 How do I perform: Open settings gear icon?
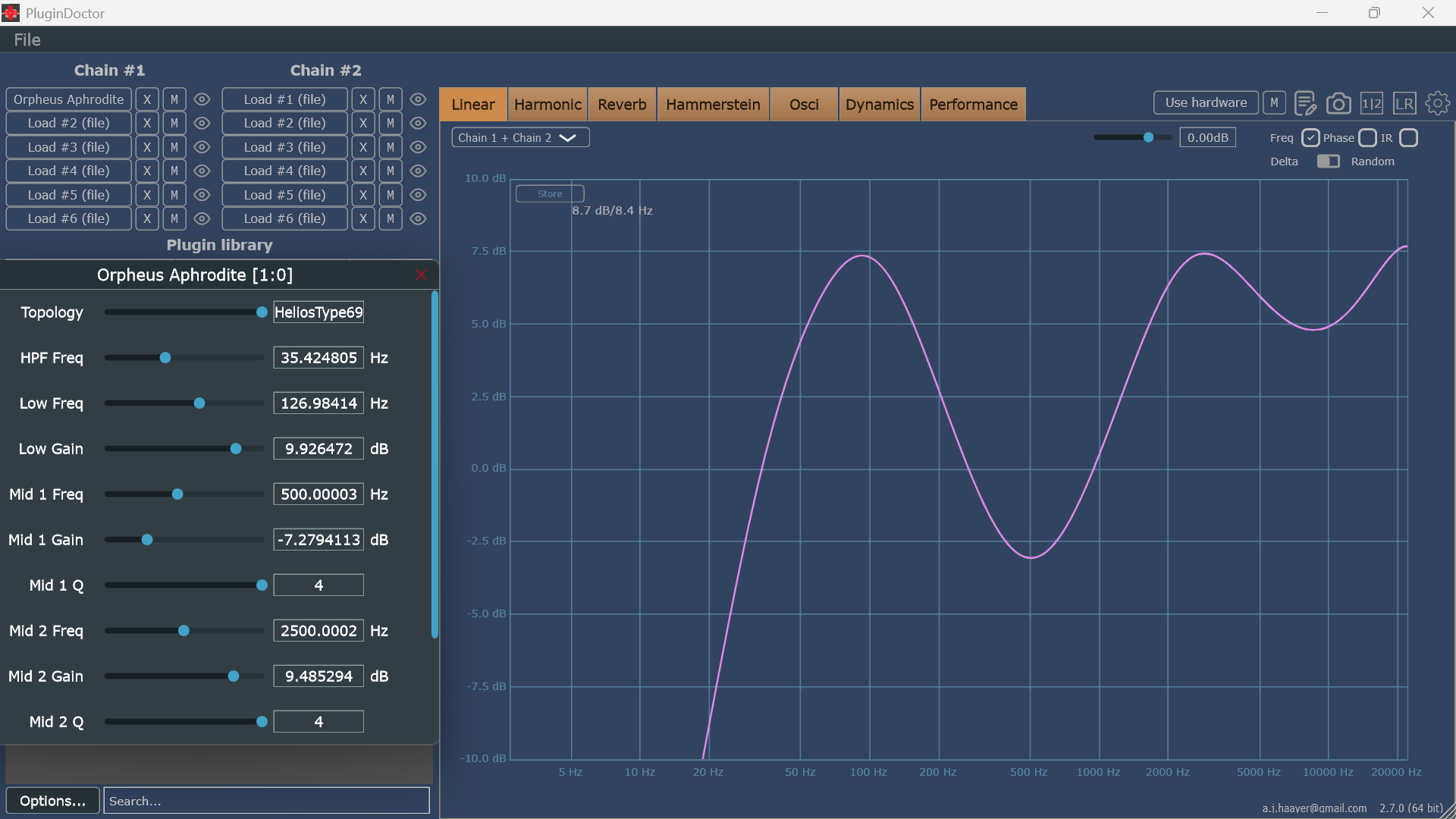[1437, 103]
